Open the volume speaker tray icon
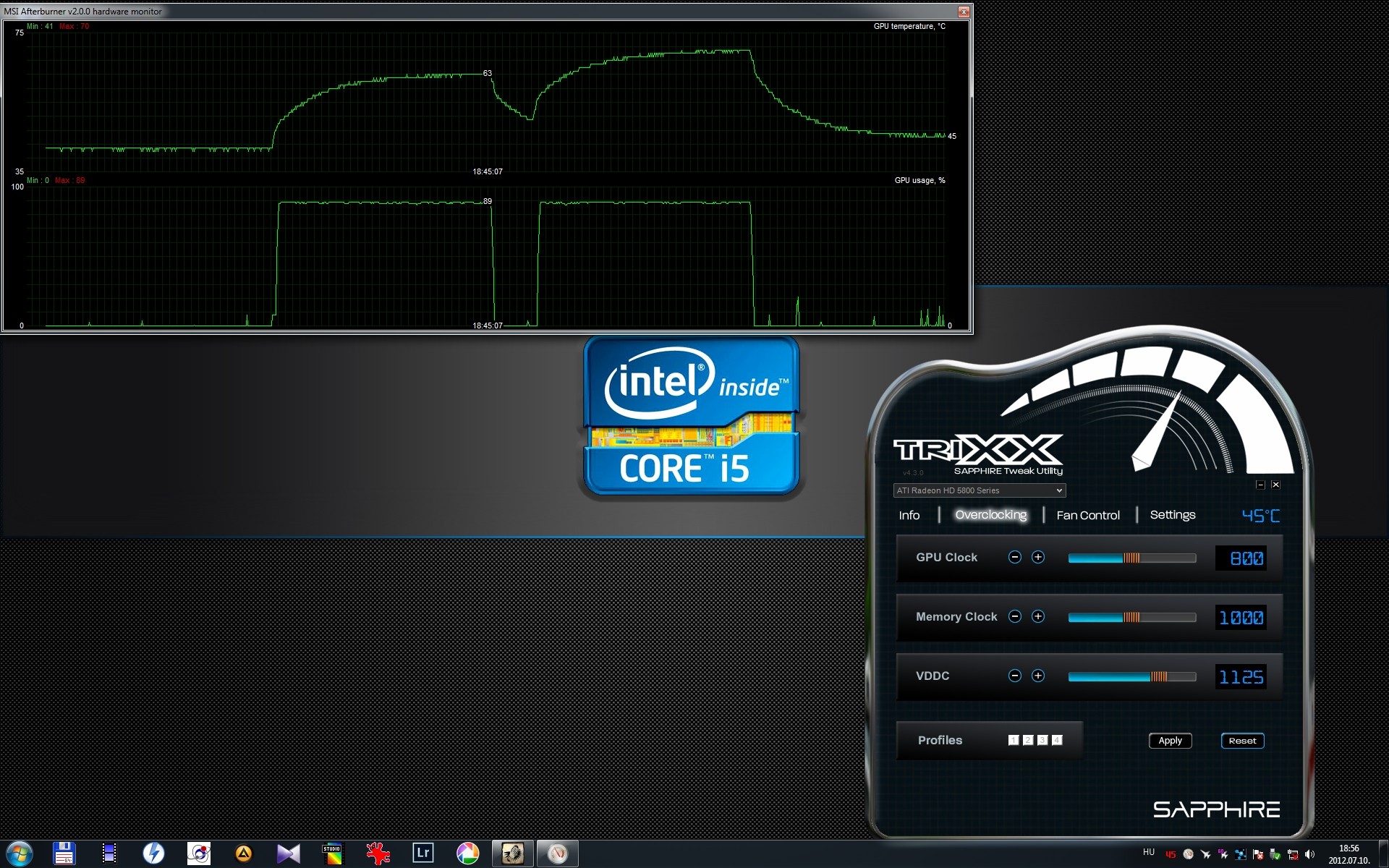This screenshot has height=868, width=1389. point(1310,854)
